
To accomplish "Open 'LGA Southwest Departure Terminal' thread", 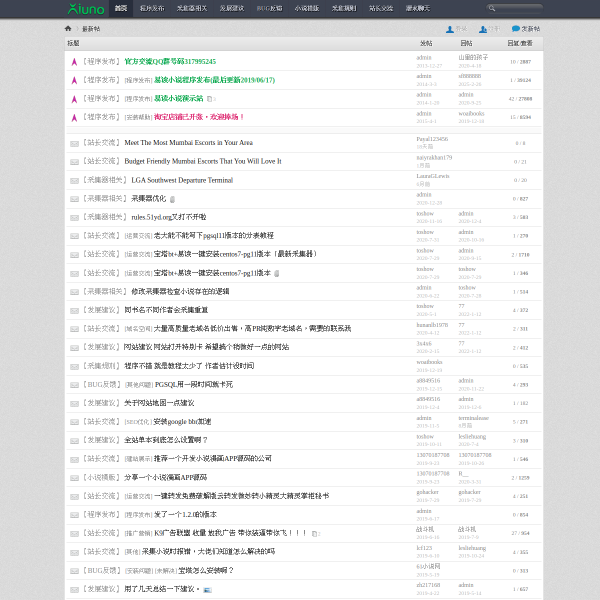I will pos(182,180).
